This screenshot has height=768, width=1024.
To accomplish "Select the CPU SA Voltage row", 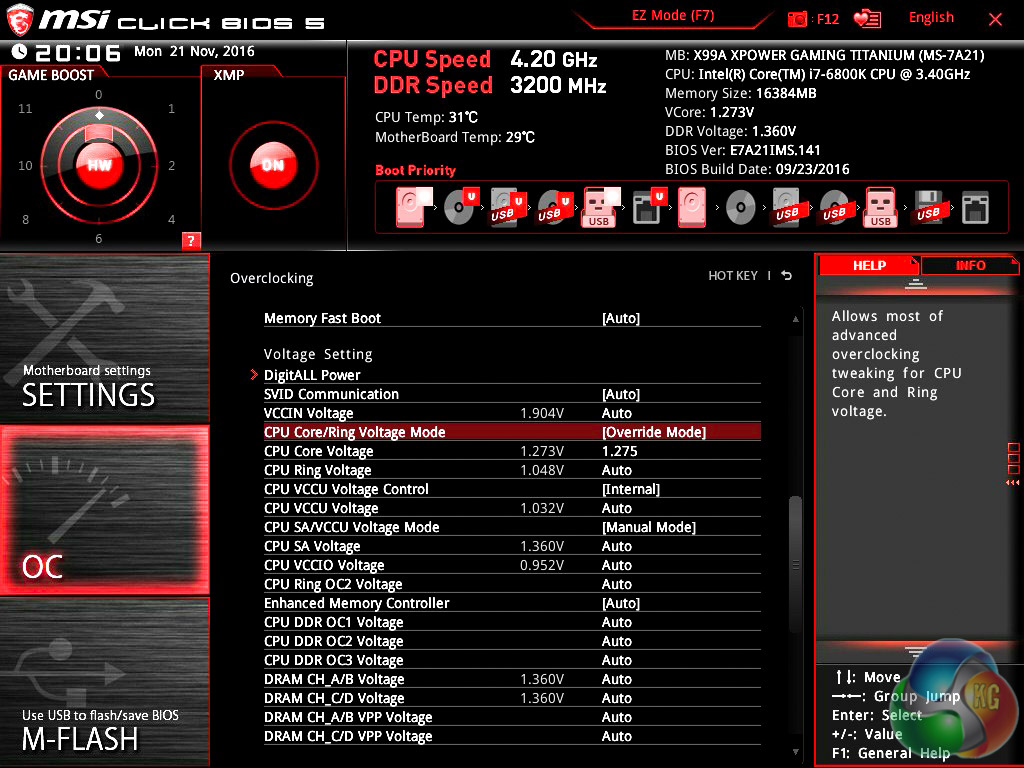I will [512, 545].
